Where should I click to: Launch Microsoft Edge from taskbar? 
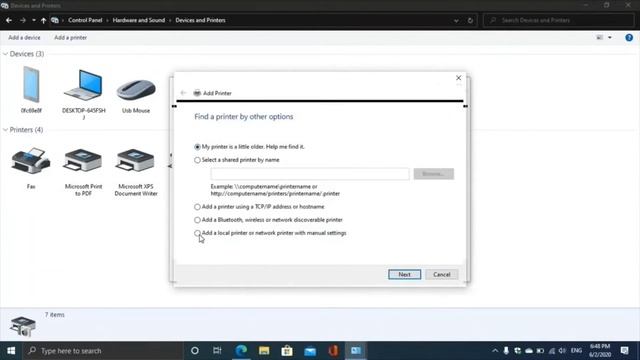241,351
